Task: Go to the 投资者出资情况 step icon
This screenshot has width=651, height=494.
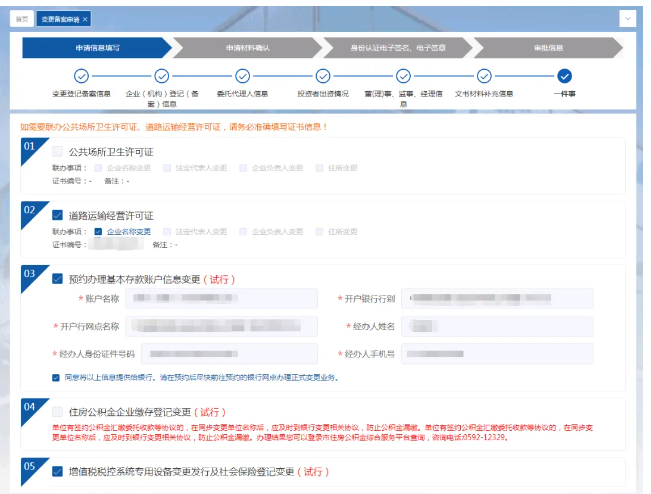Action: [x=323, y=75]
